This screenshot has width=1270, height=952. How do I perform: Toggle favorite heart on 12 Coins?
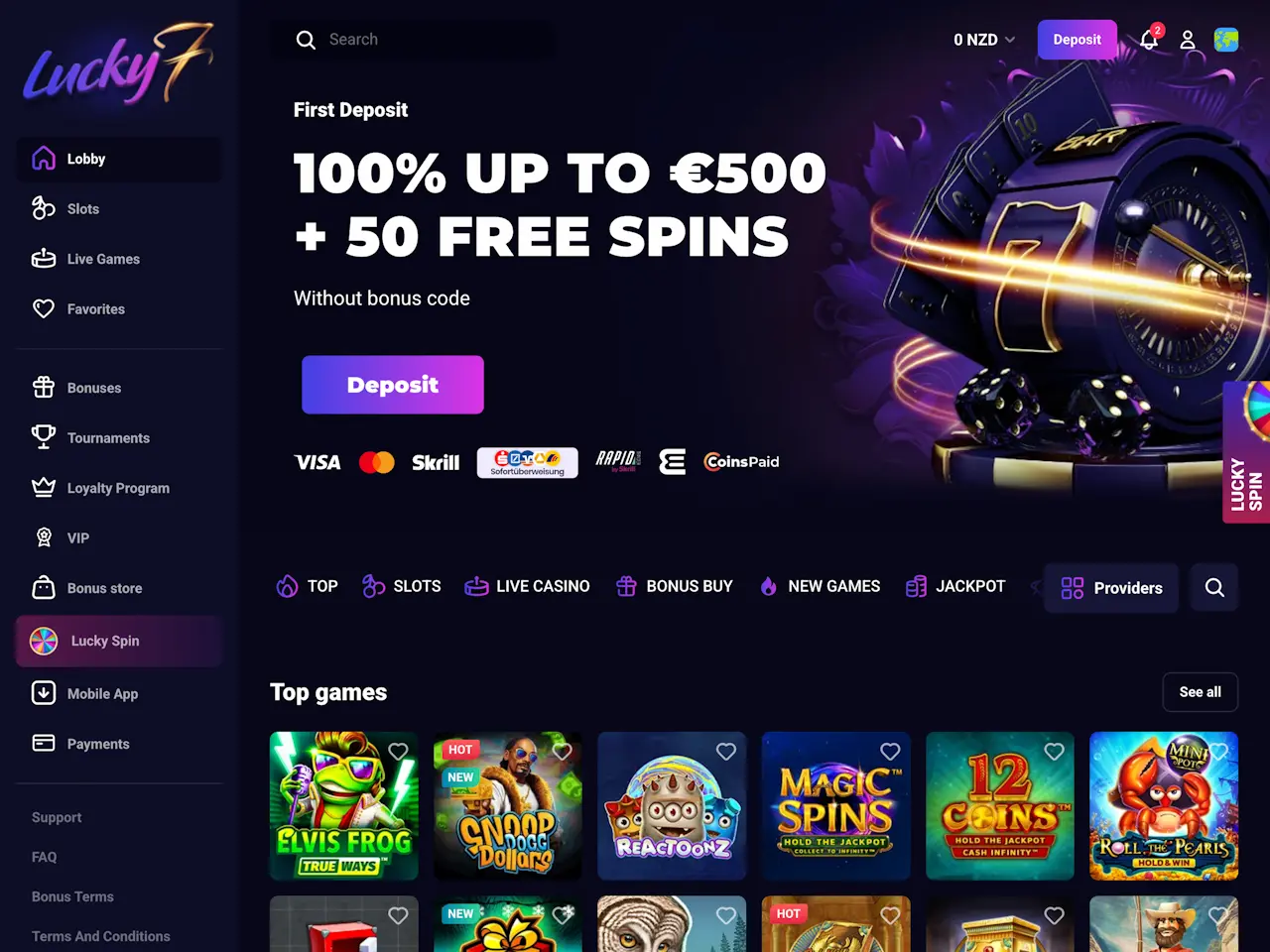(x=1054, y=752)
